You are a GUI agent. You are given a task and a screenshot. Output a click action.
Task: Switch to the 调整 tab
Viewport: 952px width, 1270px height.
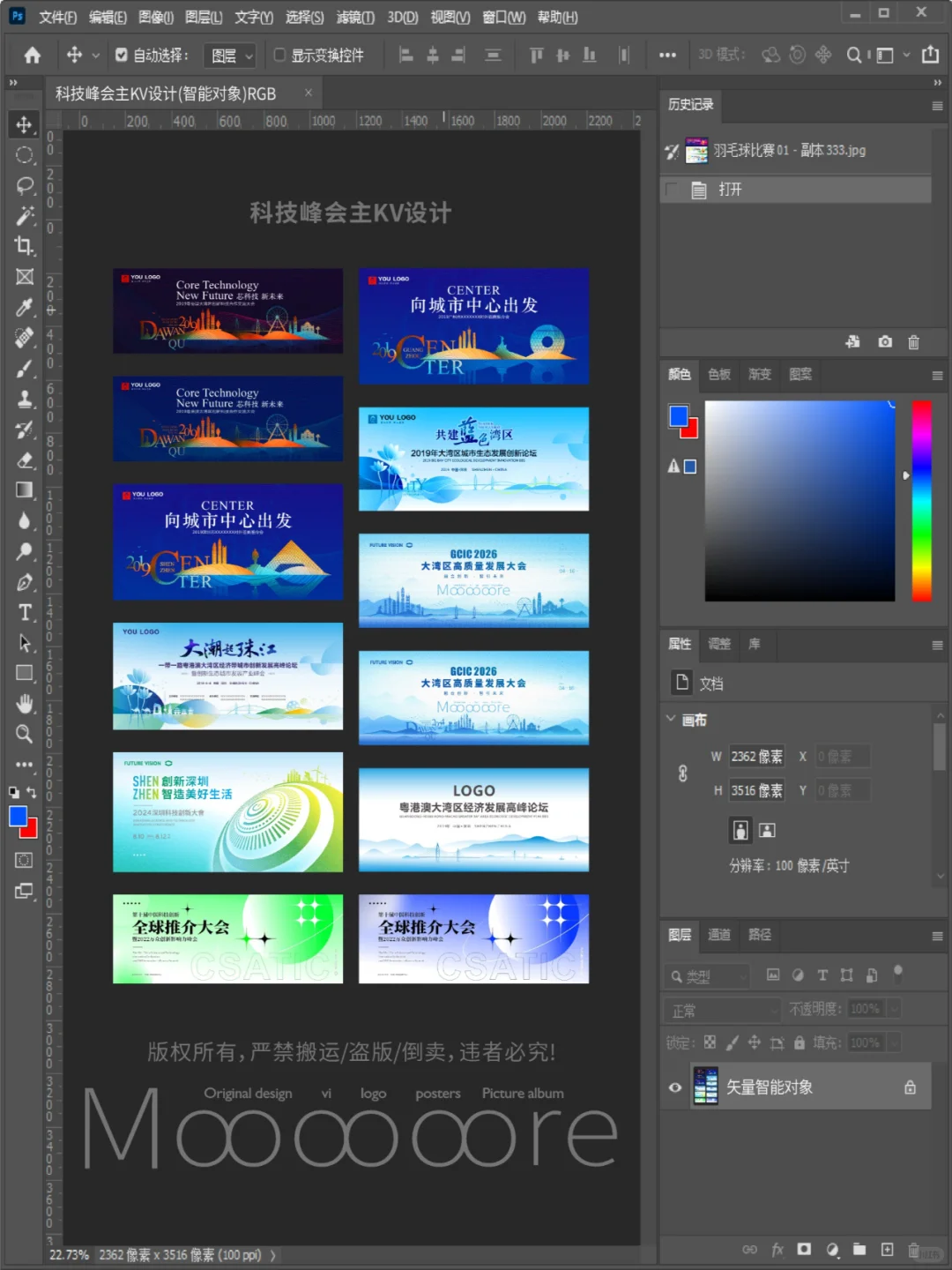(x=719, y=644)
